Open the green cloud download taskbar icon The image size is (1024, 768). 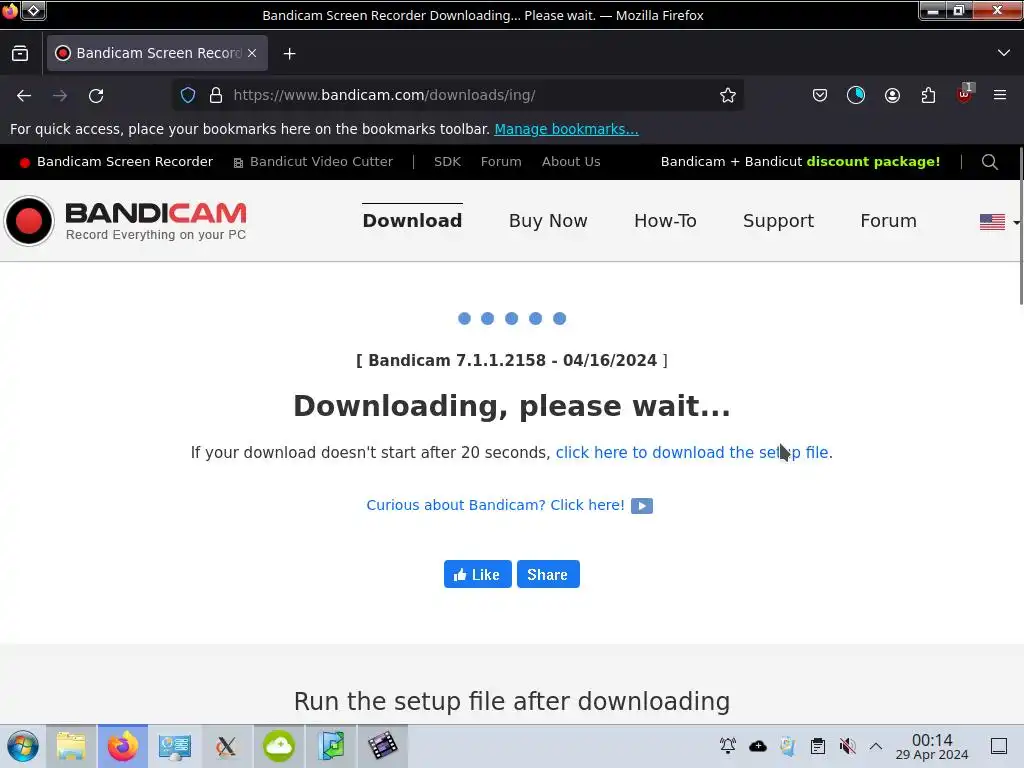278,746
